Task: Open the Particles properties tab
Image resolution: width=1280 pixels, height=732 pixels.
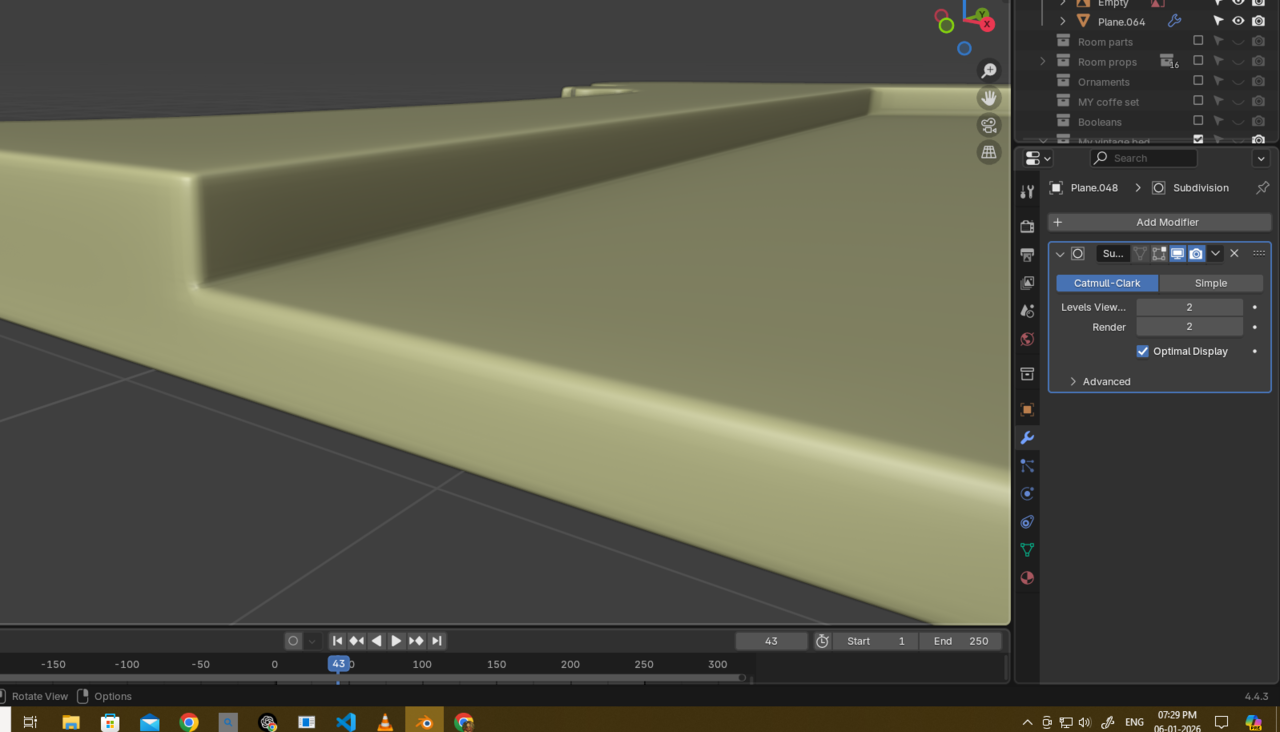Action: pyautogui.click(x=1027, y=466)
